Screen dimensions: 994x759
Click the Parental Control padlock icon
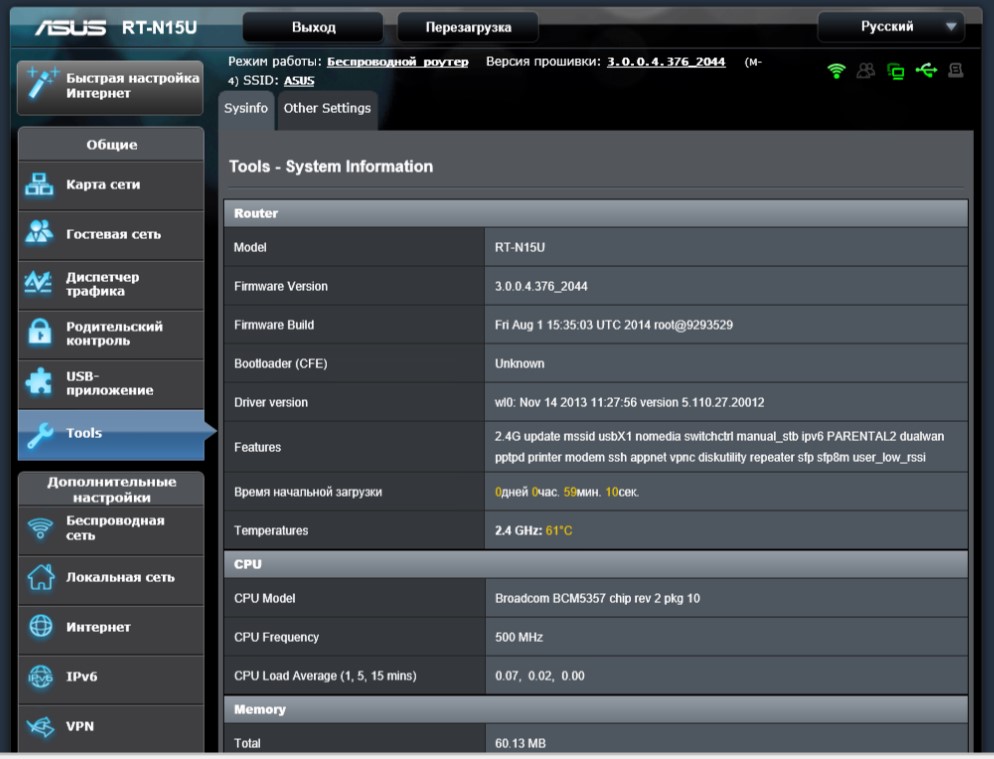pyautogui.click(x=40, y=334)
